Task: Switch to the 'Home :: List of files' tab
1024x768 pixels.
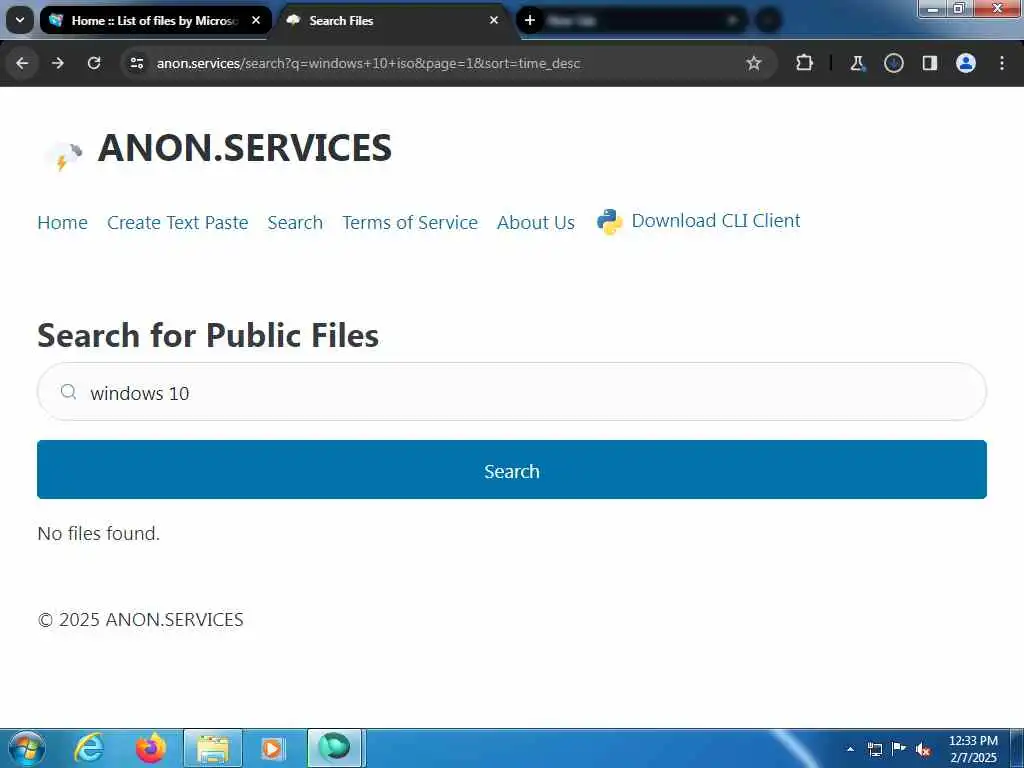Action: point(155,20)
